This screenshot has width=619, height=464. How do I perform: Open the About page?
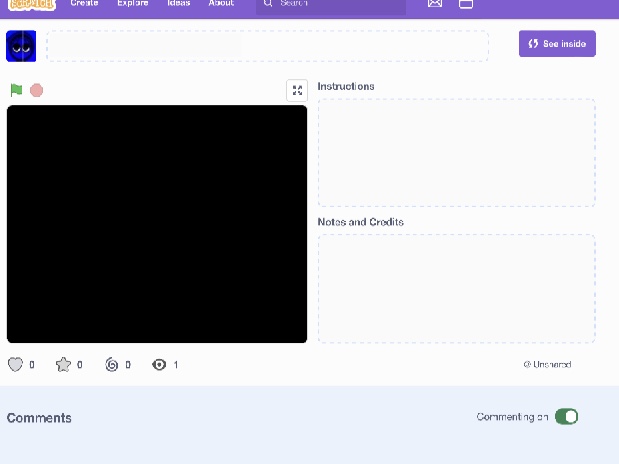[x=221, y=3]
